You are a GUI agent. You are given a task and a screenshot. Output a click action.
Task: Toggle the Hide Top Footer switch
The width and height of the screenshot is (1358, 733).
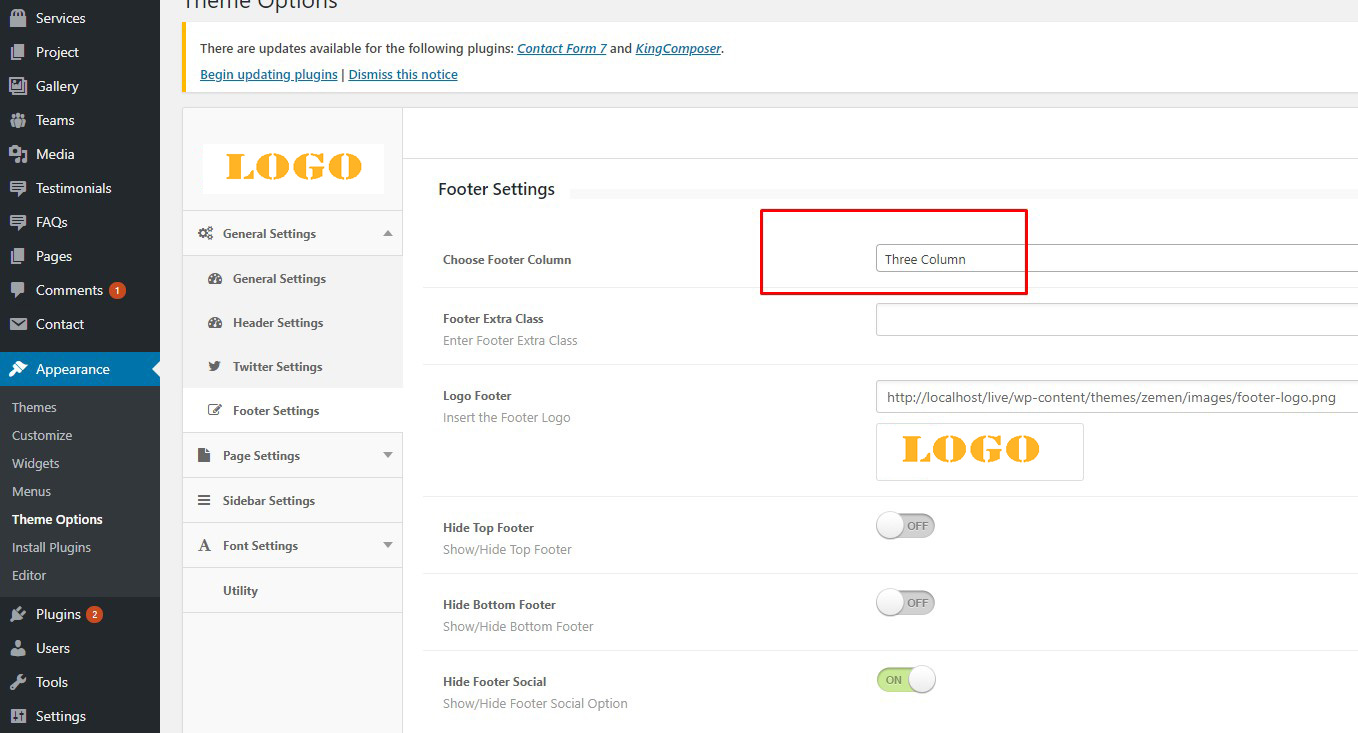[905, 526]
